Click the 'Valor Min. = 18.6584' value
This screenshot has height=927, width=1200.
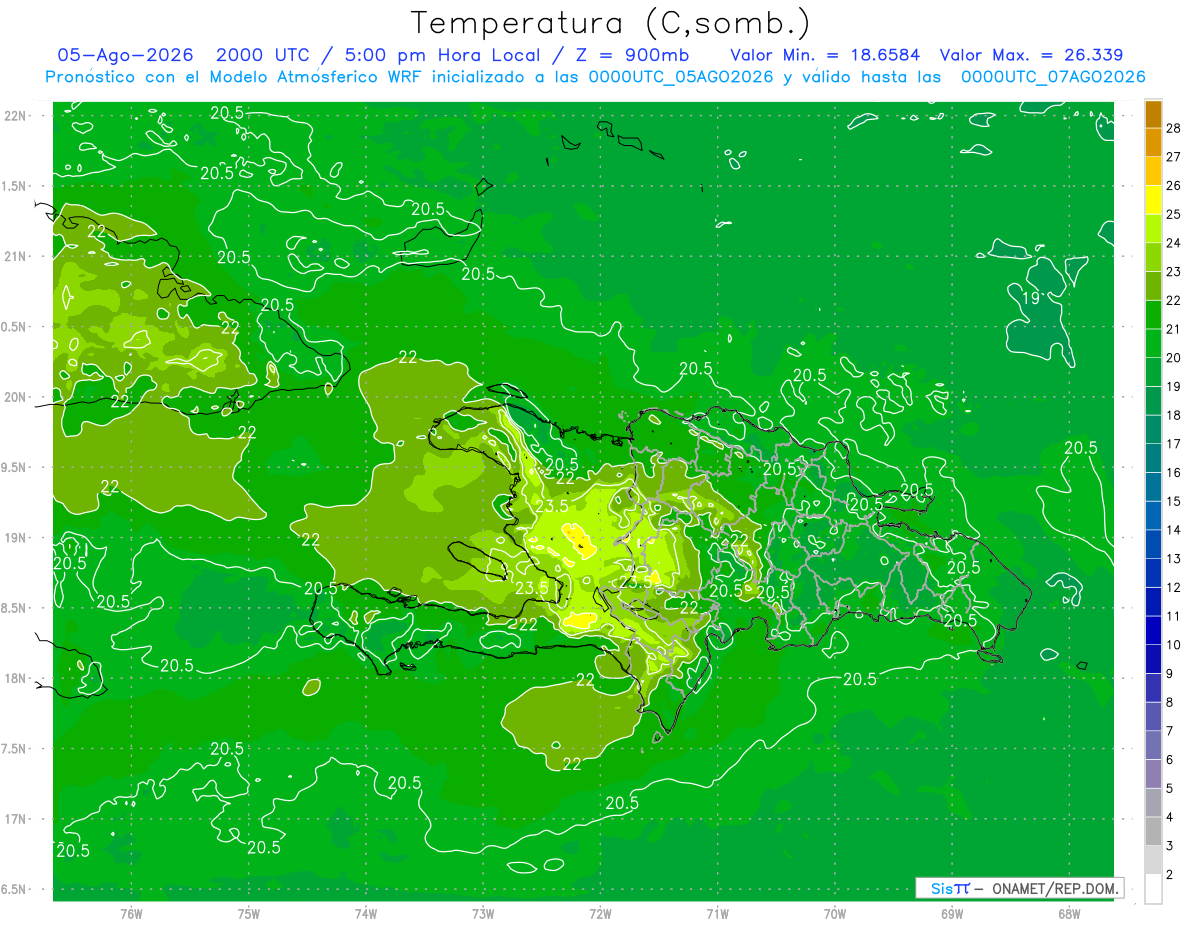(x=825, y=55)
